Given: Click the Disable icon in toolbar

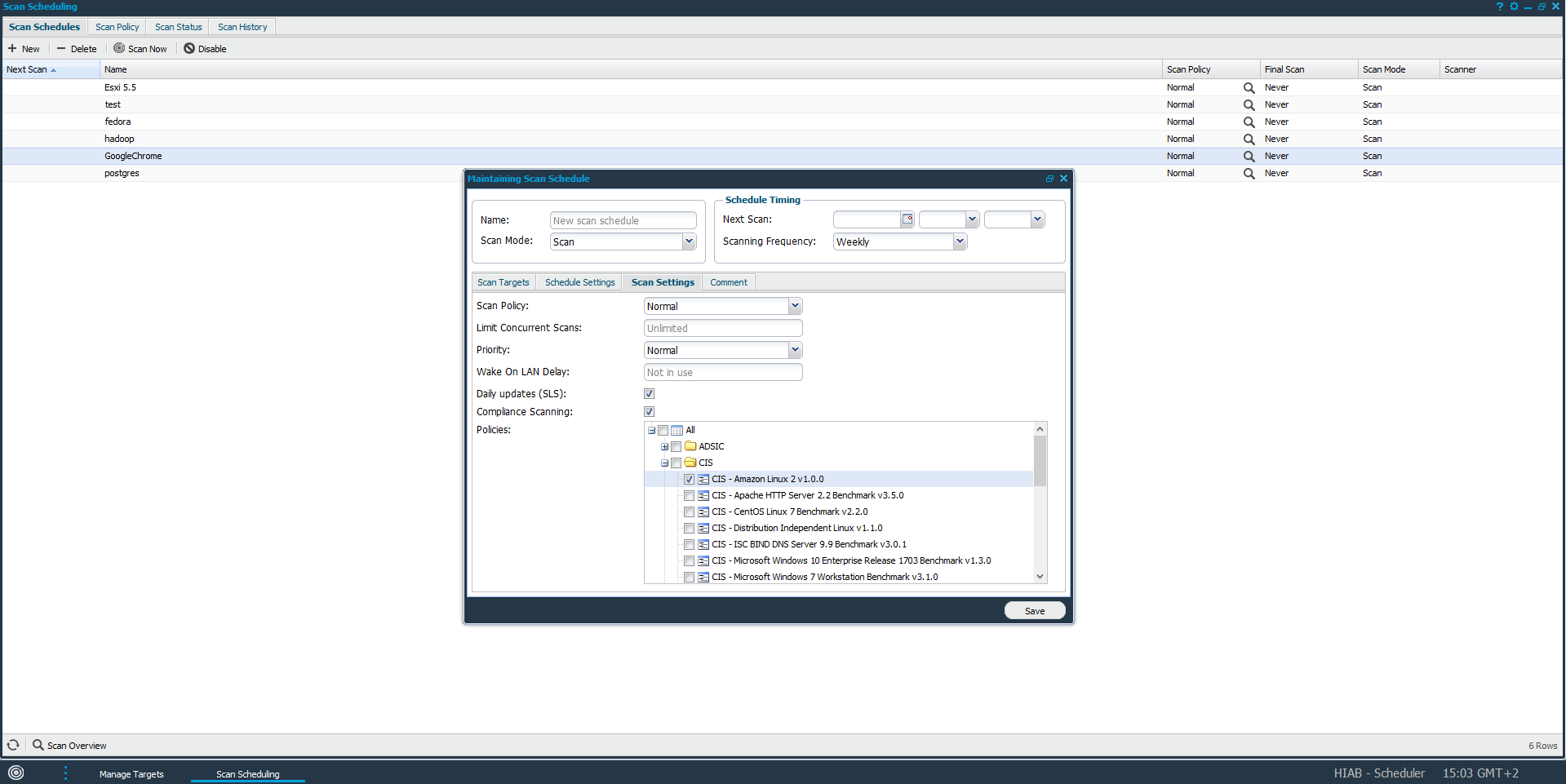Looking at the screenshot, I should [189, 49].
